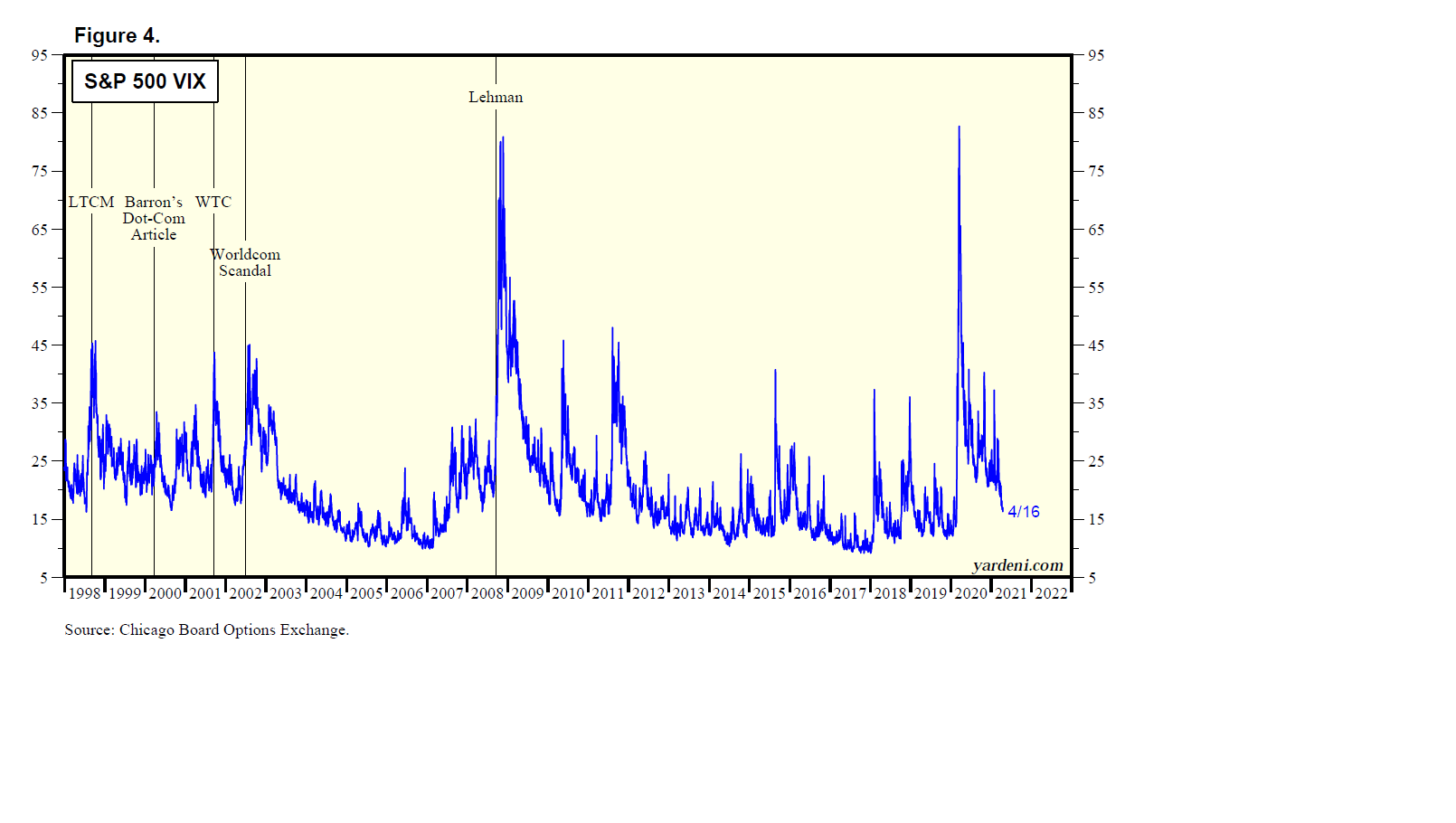
Task: Select the 5 value on the left y-axis
Action: click(x=43, y=577)
